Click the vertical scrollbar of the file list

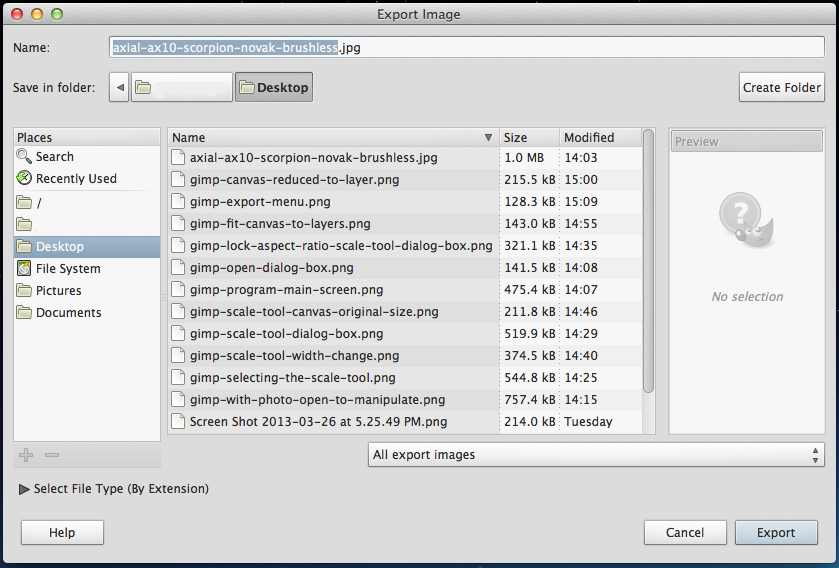[x=649, y=262]
